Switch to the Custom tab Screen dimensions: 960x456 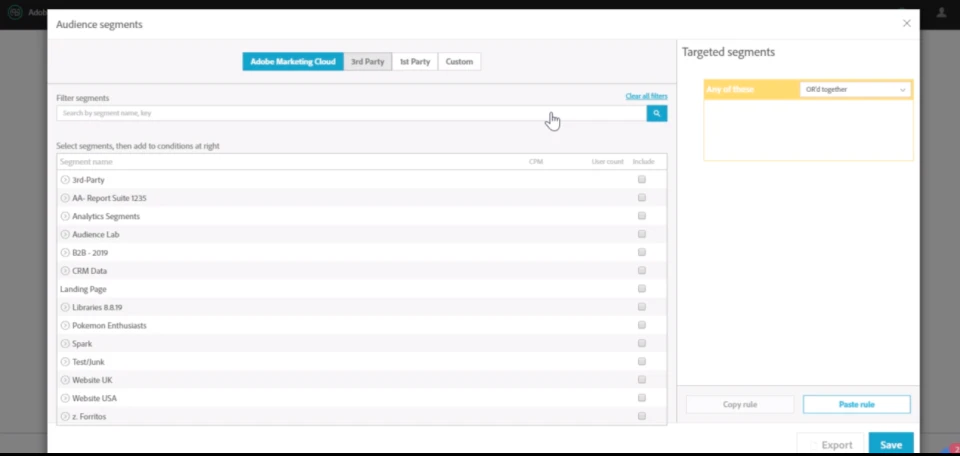point(459,62)
